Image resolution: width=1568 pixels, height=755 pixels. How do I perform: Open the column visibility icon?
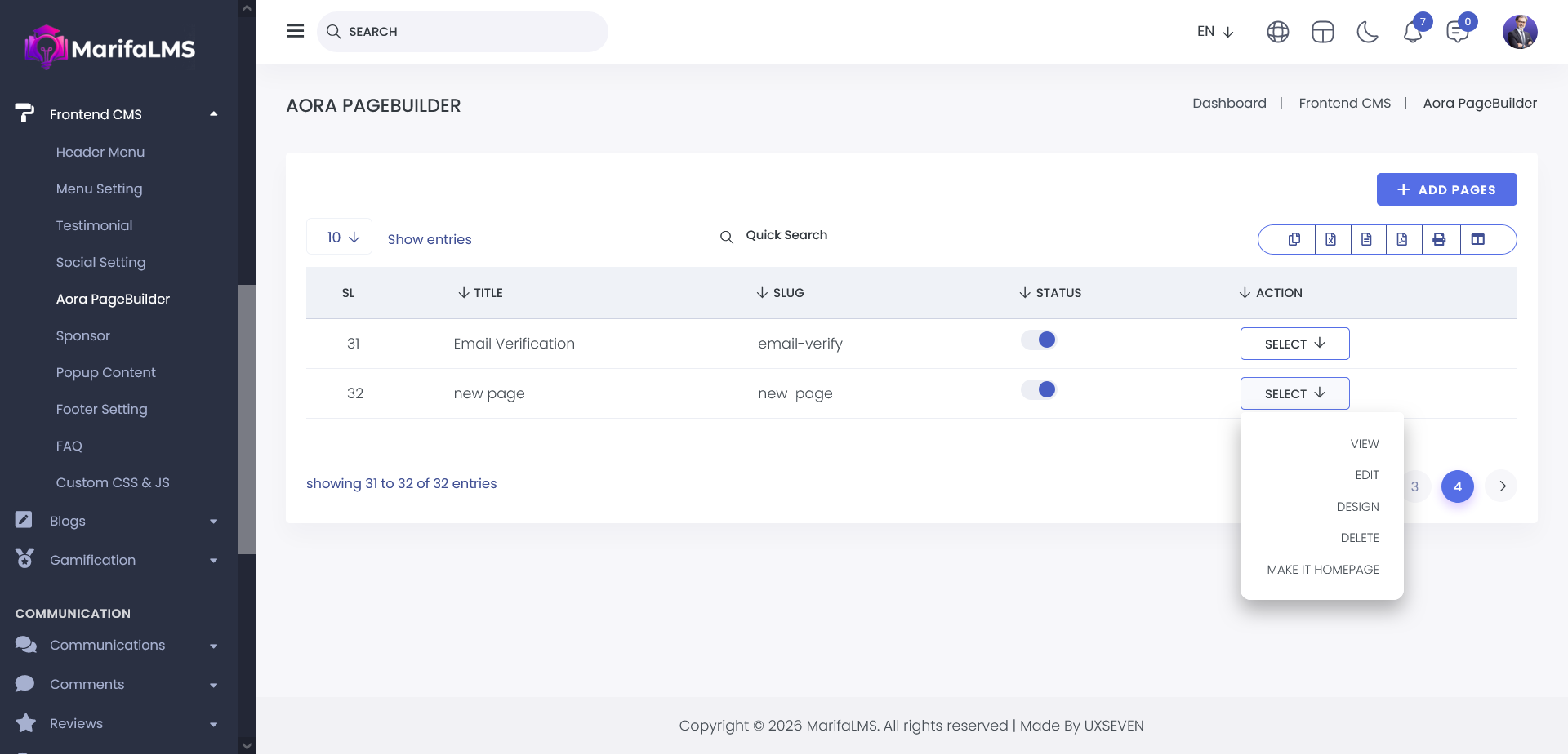tap(1478, 239)
